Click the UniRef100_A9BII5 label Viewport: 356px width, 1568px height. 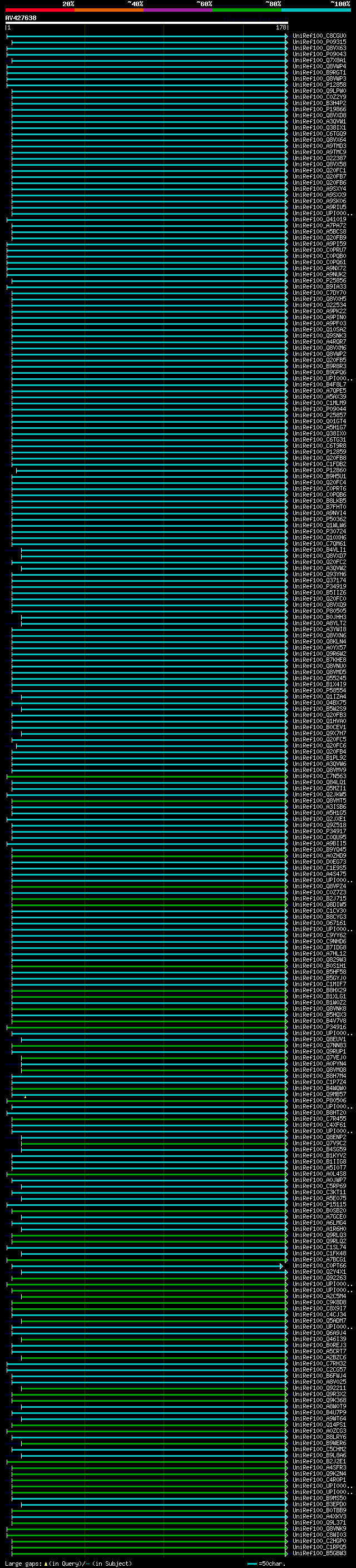319,844
